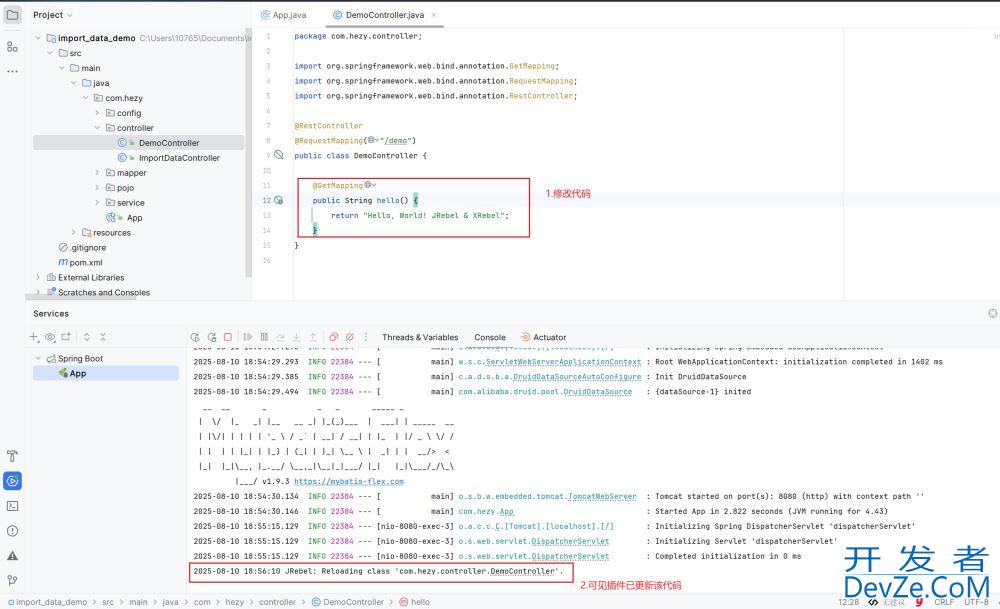The height and width of the screenshot is (609, 1000).
Task: Expand the resources folder
Action: point(74,232)
